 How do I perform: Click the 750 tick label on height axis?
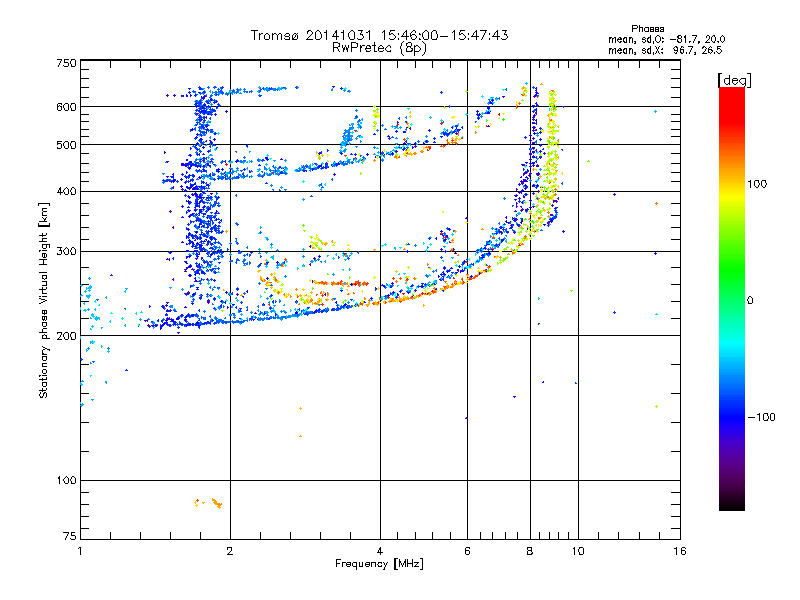click(66, 63)
